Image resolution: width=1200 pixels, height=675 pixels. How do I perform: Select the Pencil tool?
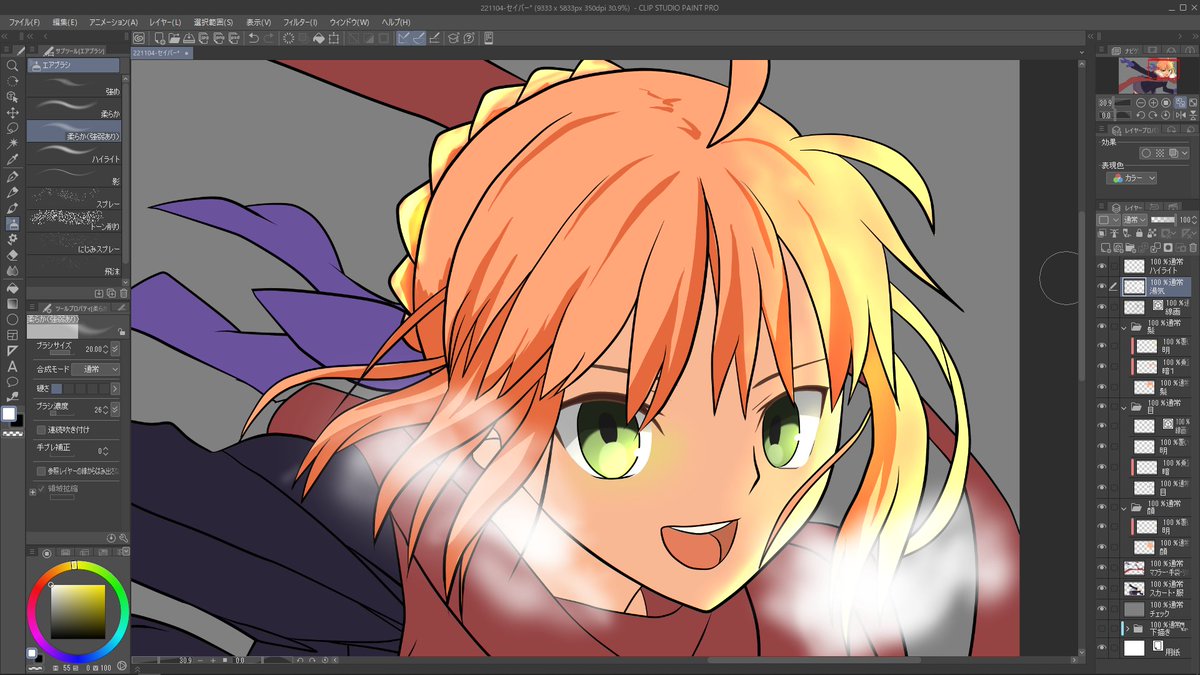coord(13,192)
